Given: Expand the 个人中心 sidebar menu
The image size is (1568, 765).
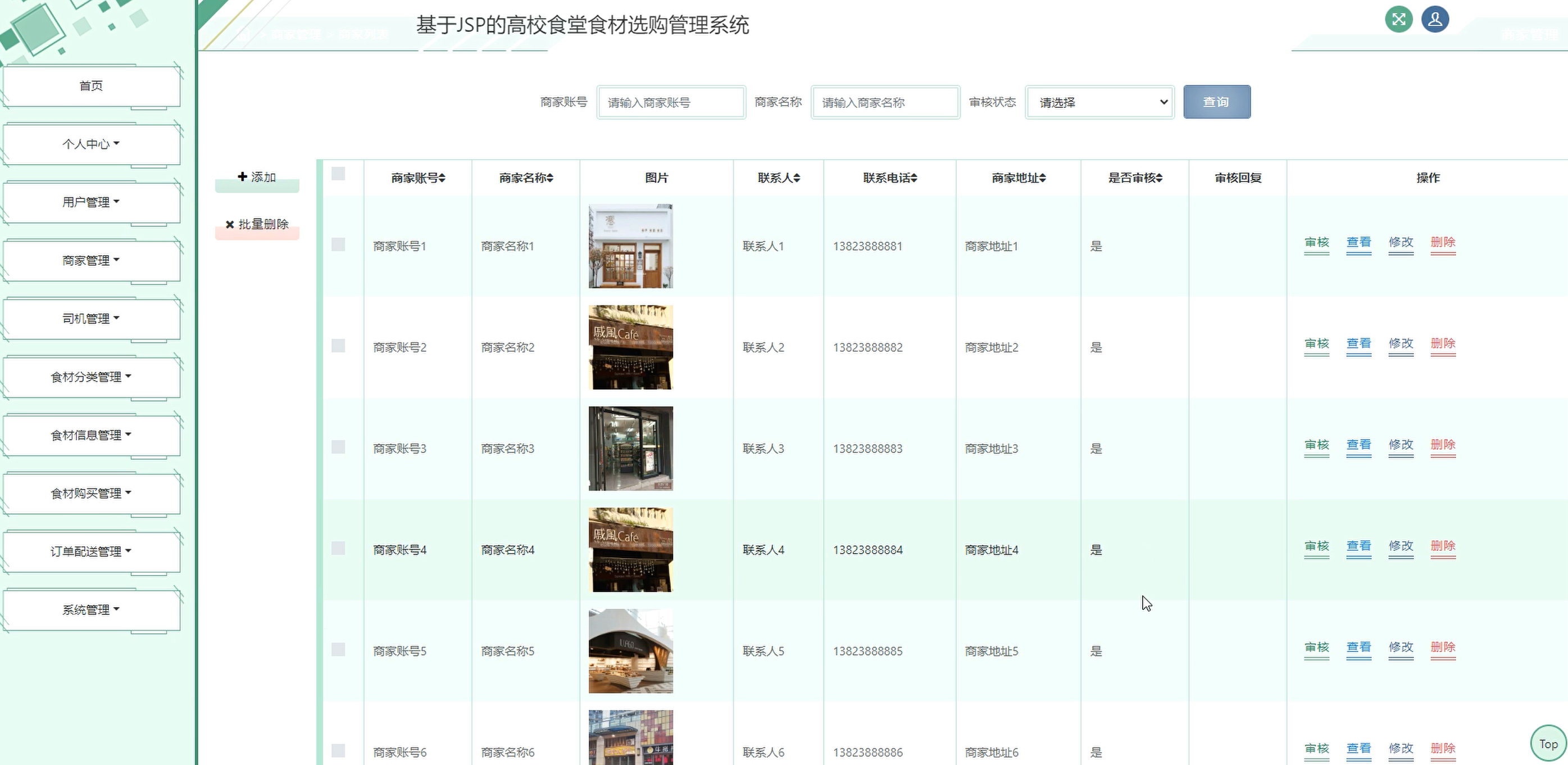Looking at the screenshot, I should [x=92, y=144].
